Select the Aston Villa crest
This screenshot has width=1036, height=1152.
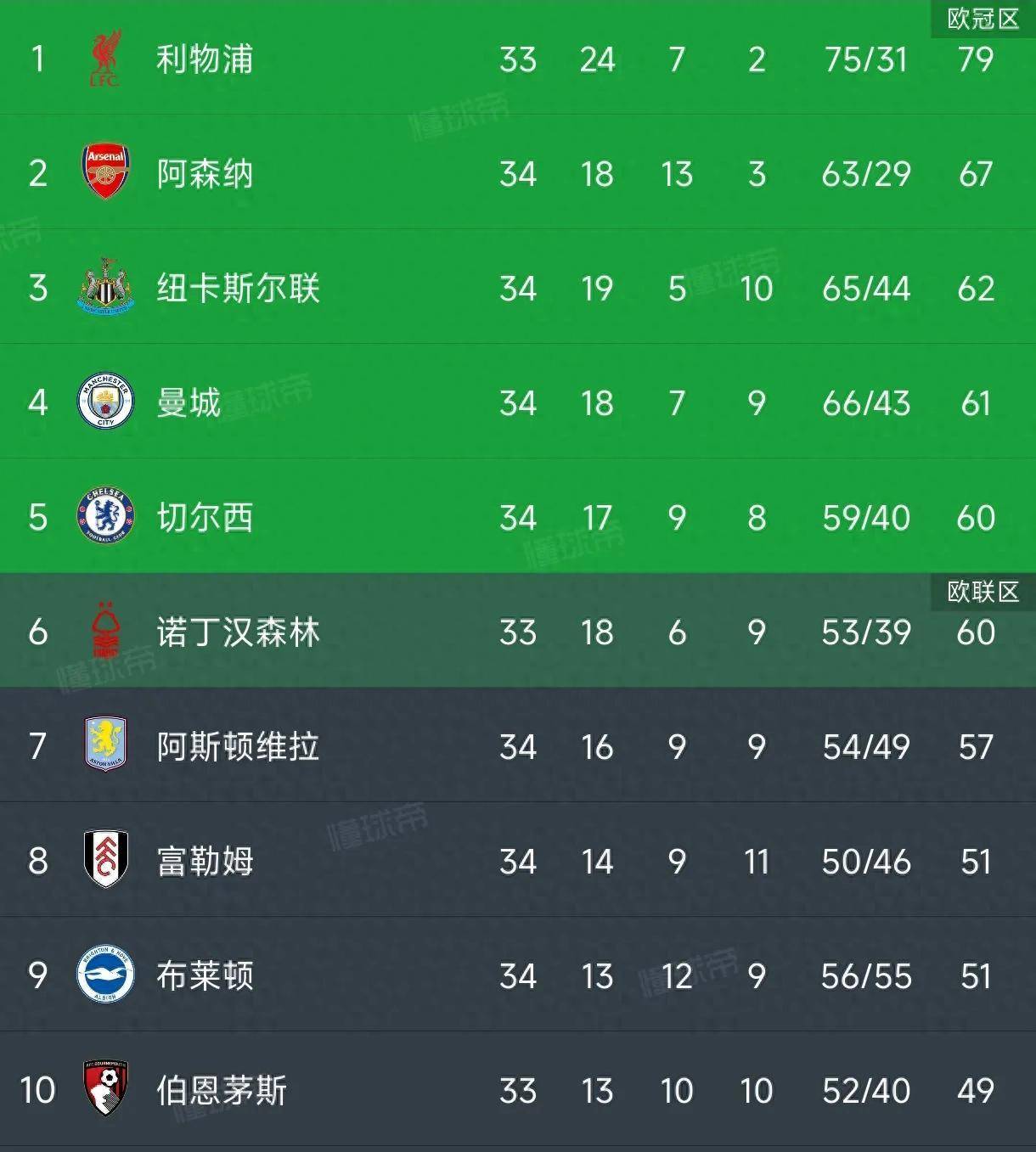point(105,745)
